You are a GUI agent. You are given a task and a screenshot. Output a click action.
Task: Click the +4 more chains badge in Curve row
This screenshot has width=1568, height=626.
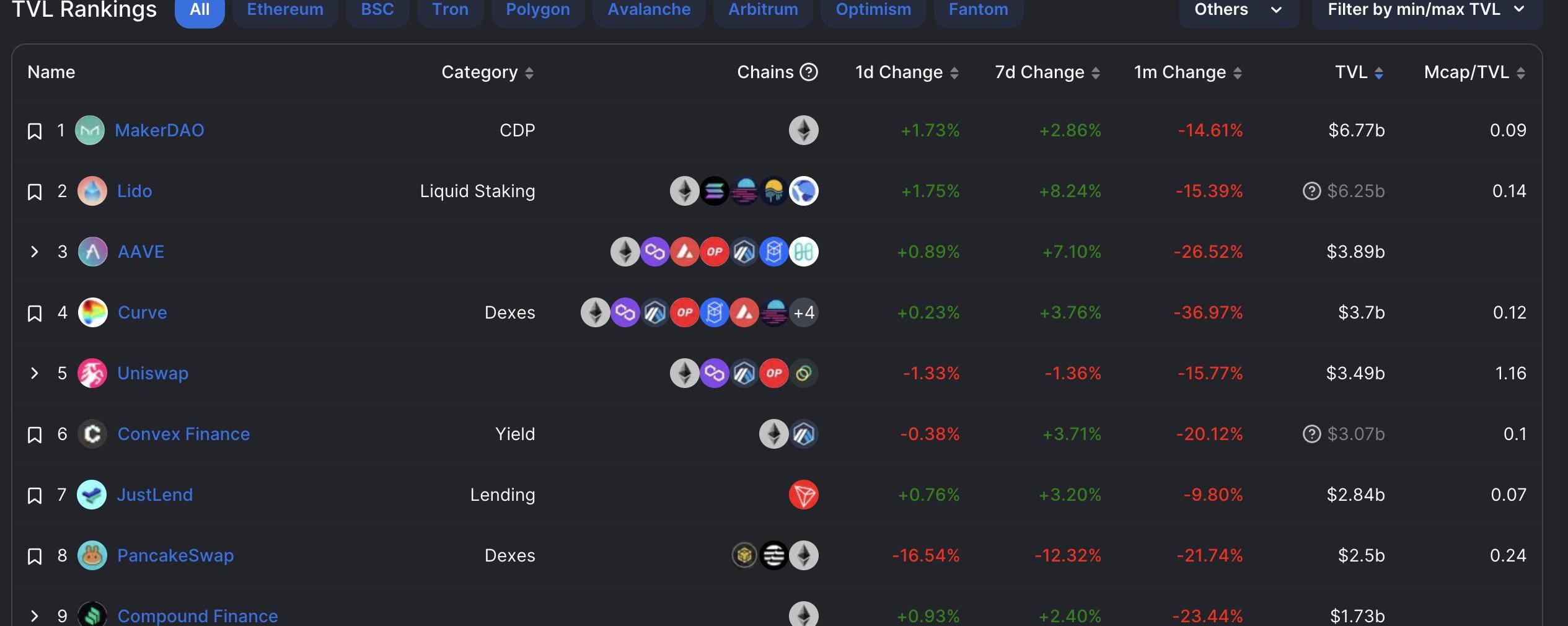coord(804,312)
